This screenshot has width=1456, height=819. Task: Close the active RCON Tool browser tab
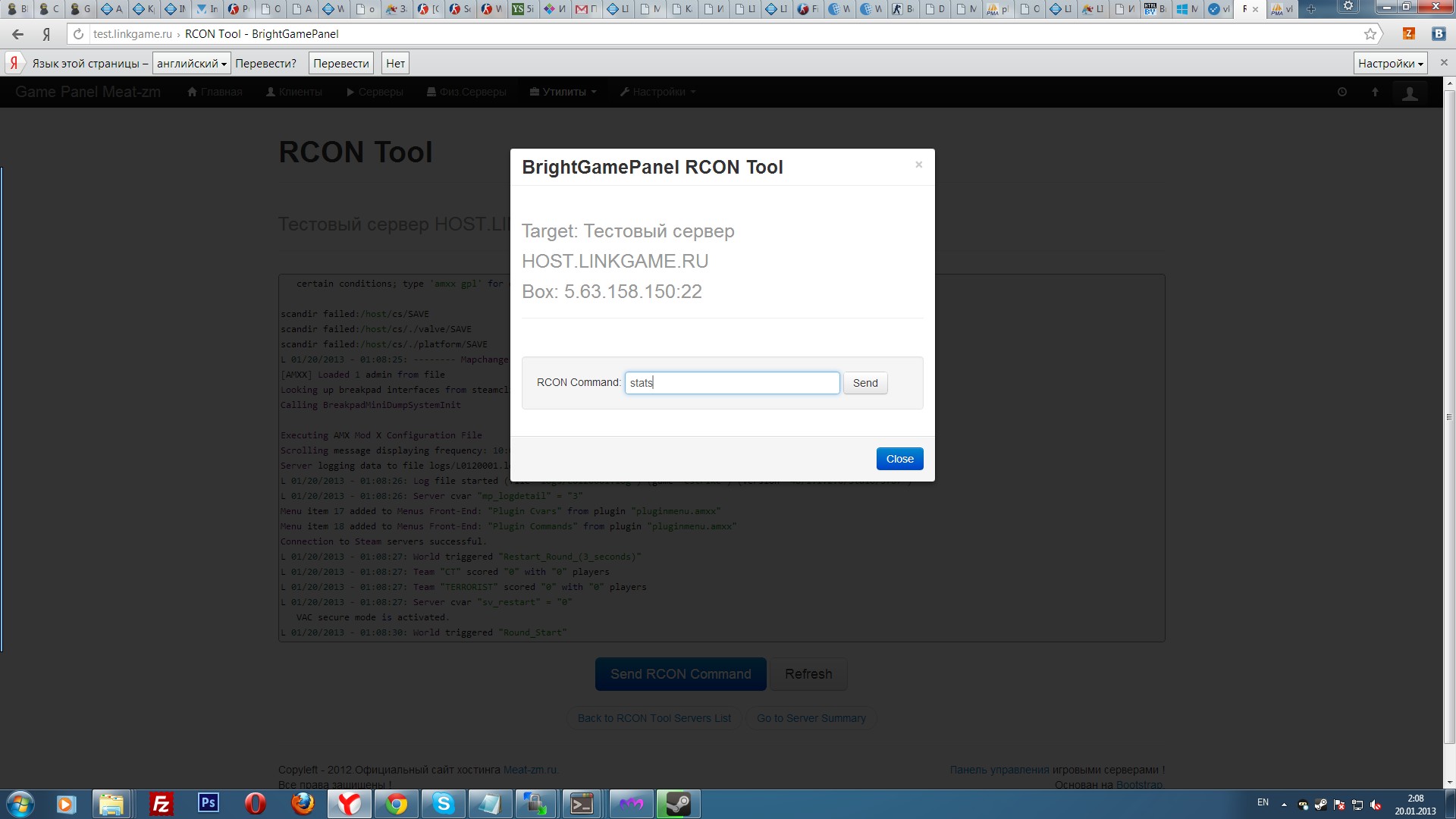pos(1256,9)
